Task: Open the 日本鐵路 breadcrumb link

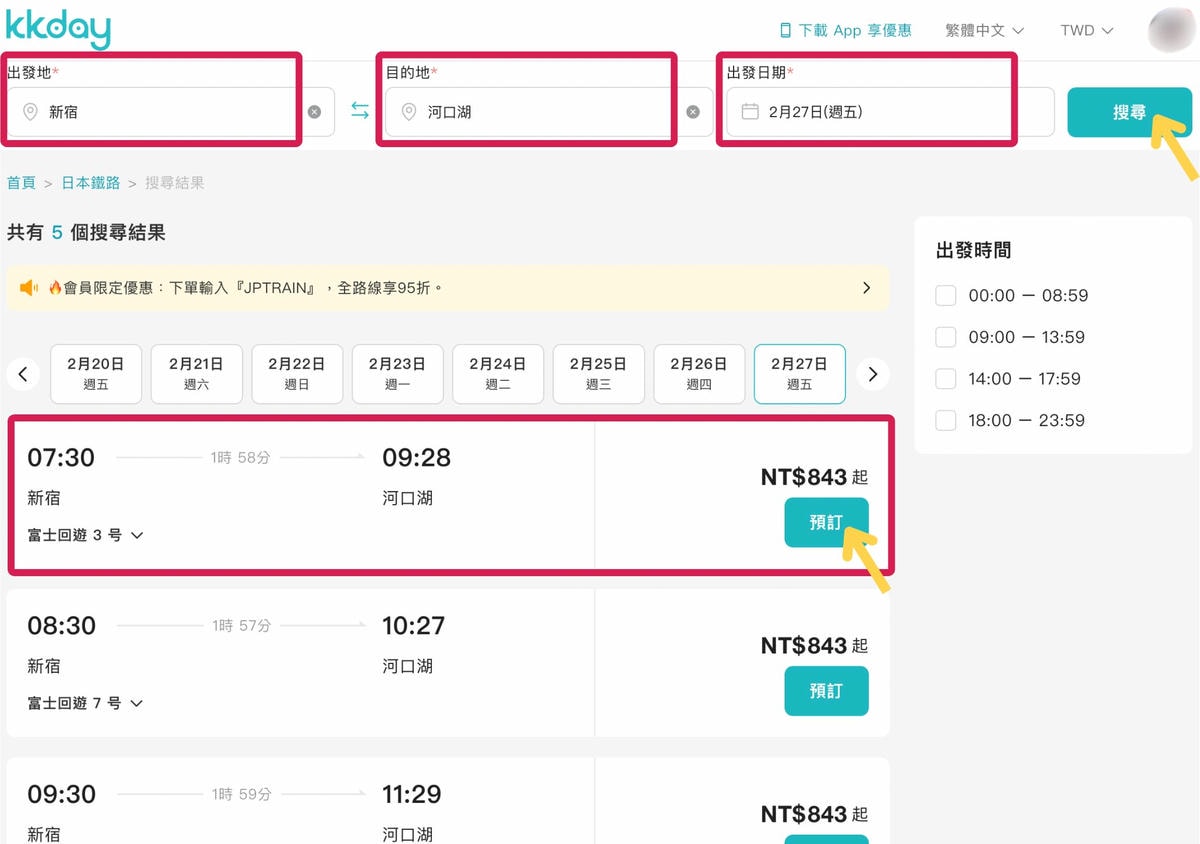Action: click(91, 183)
